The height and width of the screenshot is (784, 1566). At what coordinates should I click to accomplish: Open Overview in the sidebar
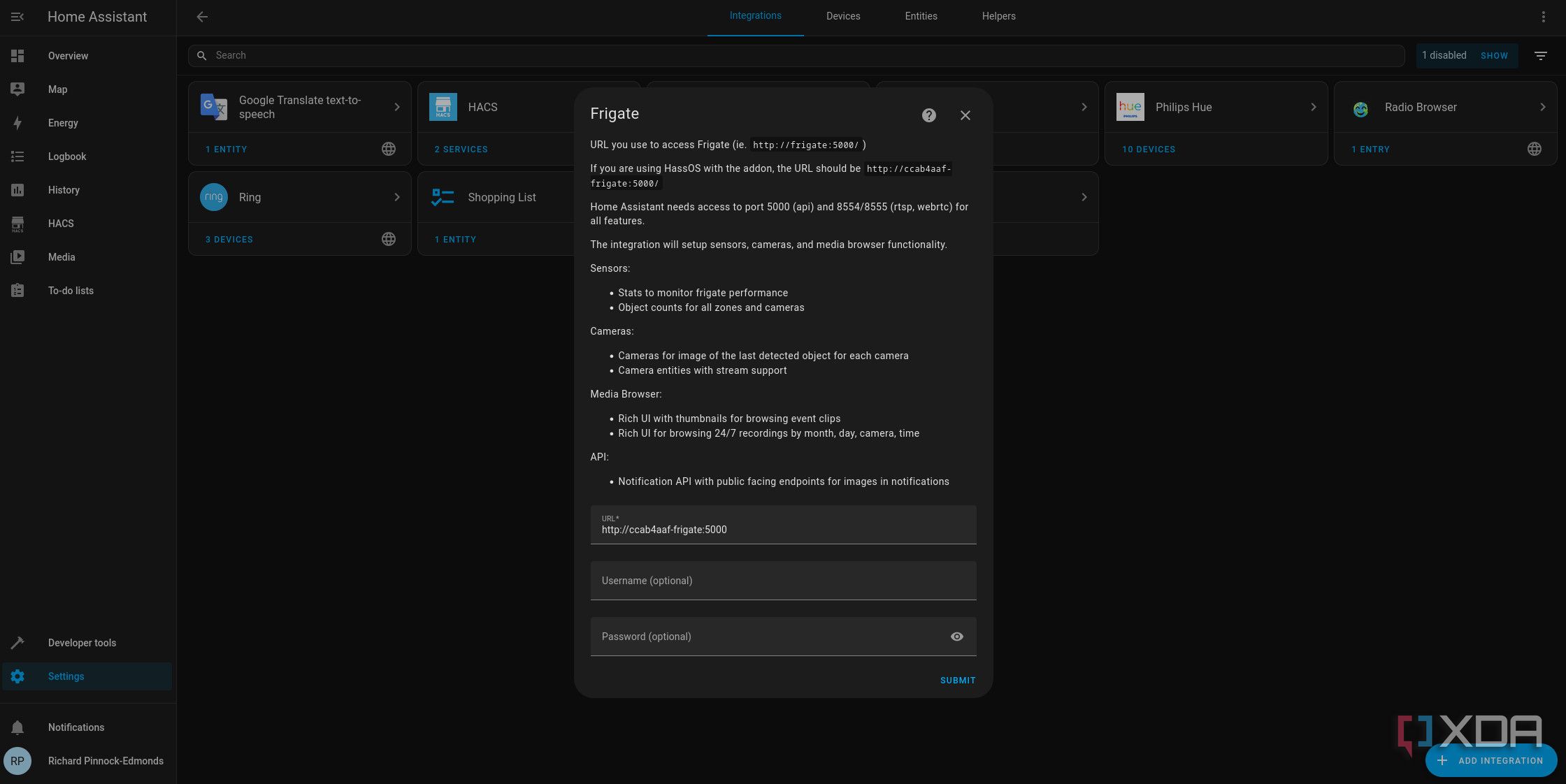pos(87,56)
